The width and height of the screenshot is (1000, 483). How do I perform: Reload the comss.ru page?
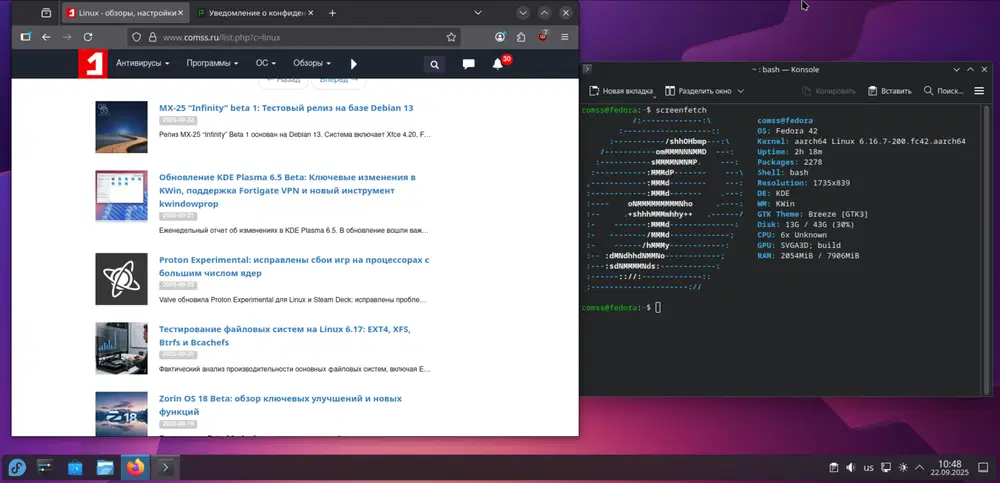(88, 37)
